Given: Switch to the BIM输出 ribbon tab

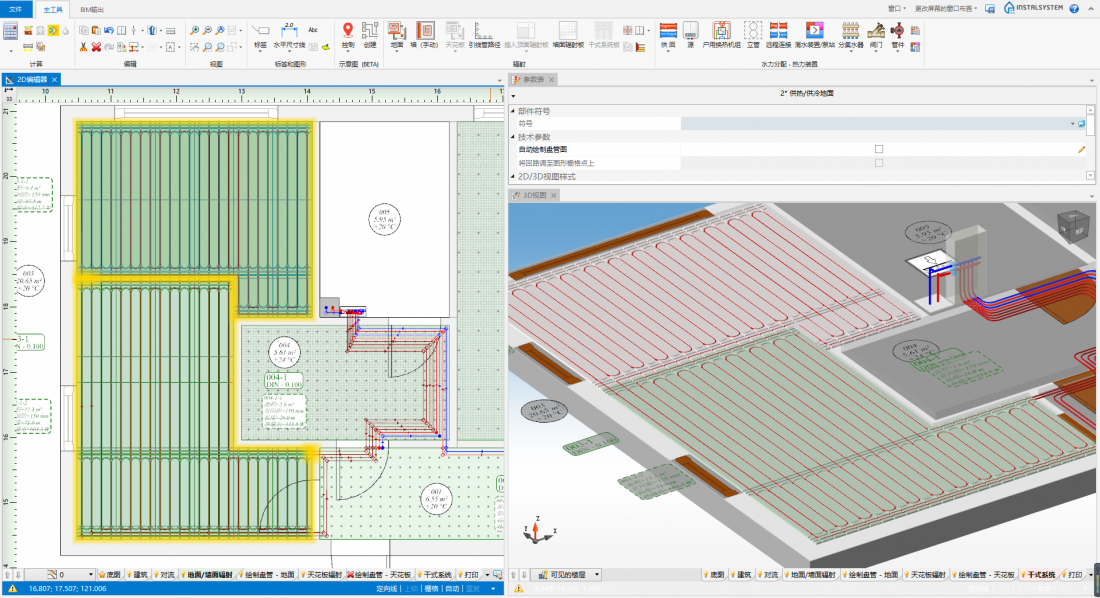Looking at the screenshot, I should click(x=90, y=8).
